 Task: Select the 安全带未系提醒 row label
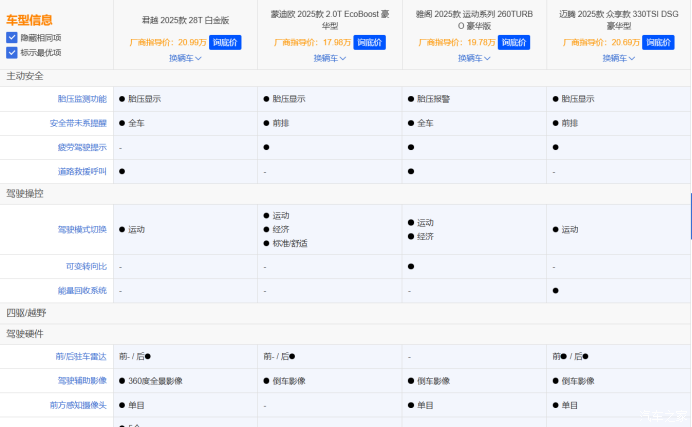(x=78, y=123)
